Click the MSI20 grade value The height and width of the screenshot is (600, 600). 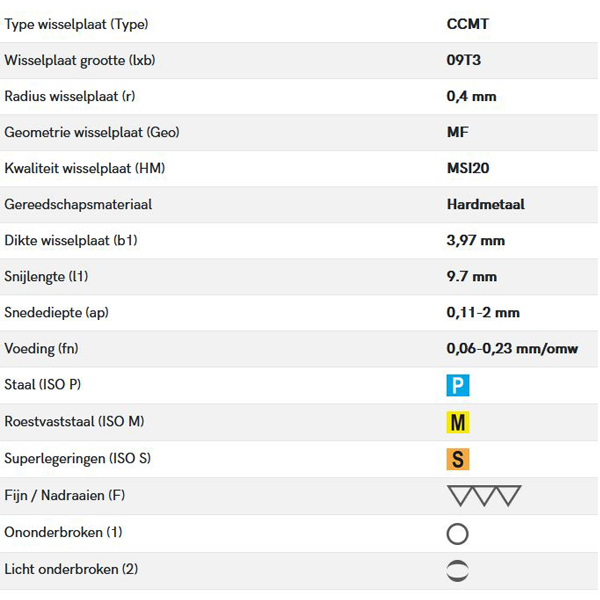tap(468, 168)
